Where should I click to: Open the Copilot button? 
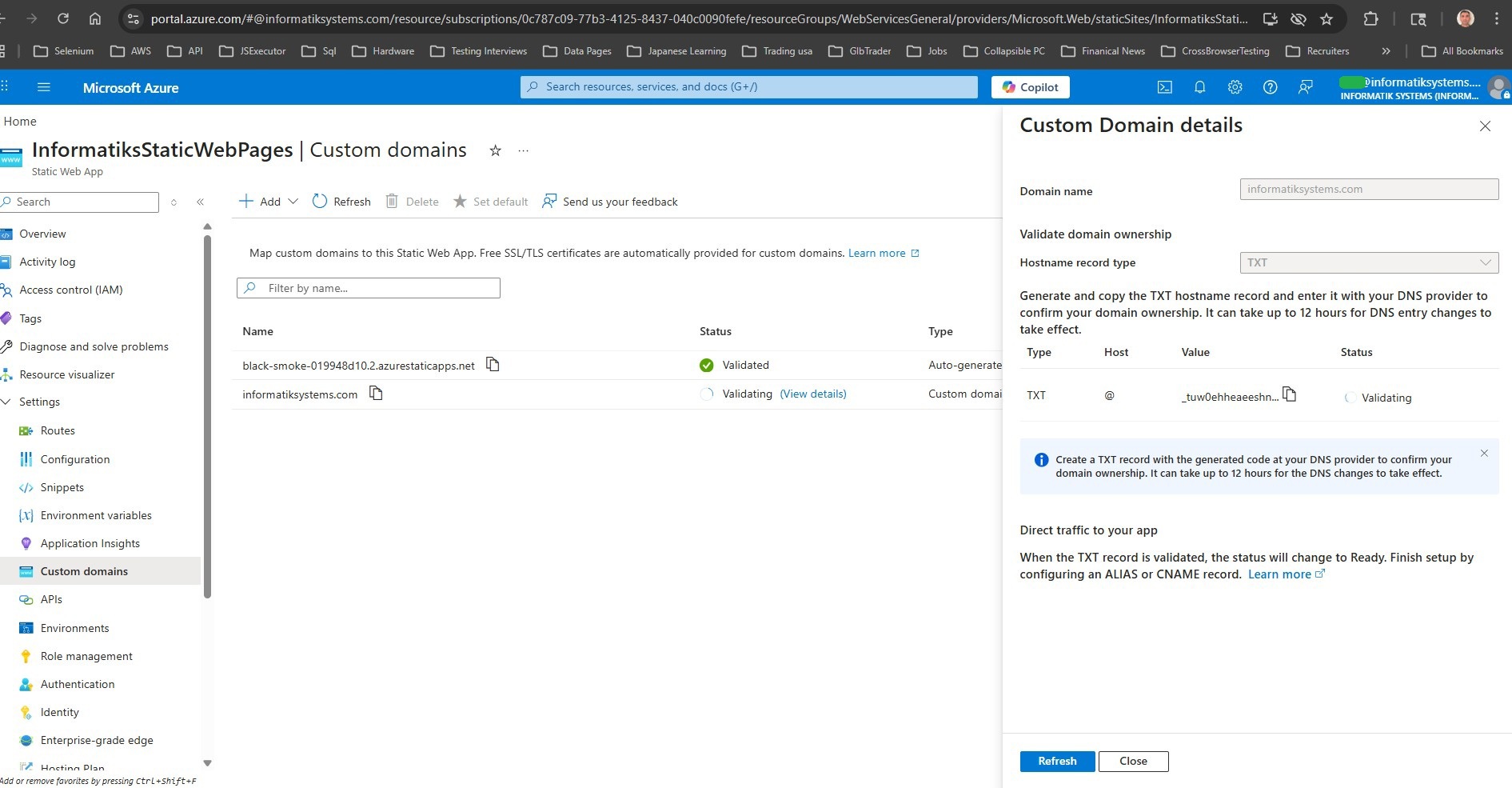[x=1030, y=87]
